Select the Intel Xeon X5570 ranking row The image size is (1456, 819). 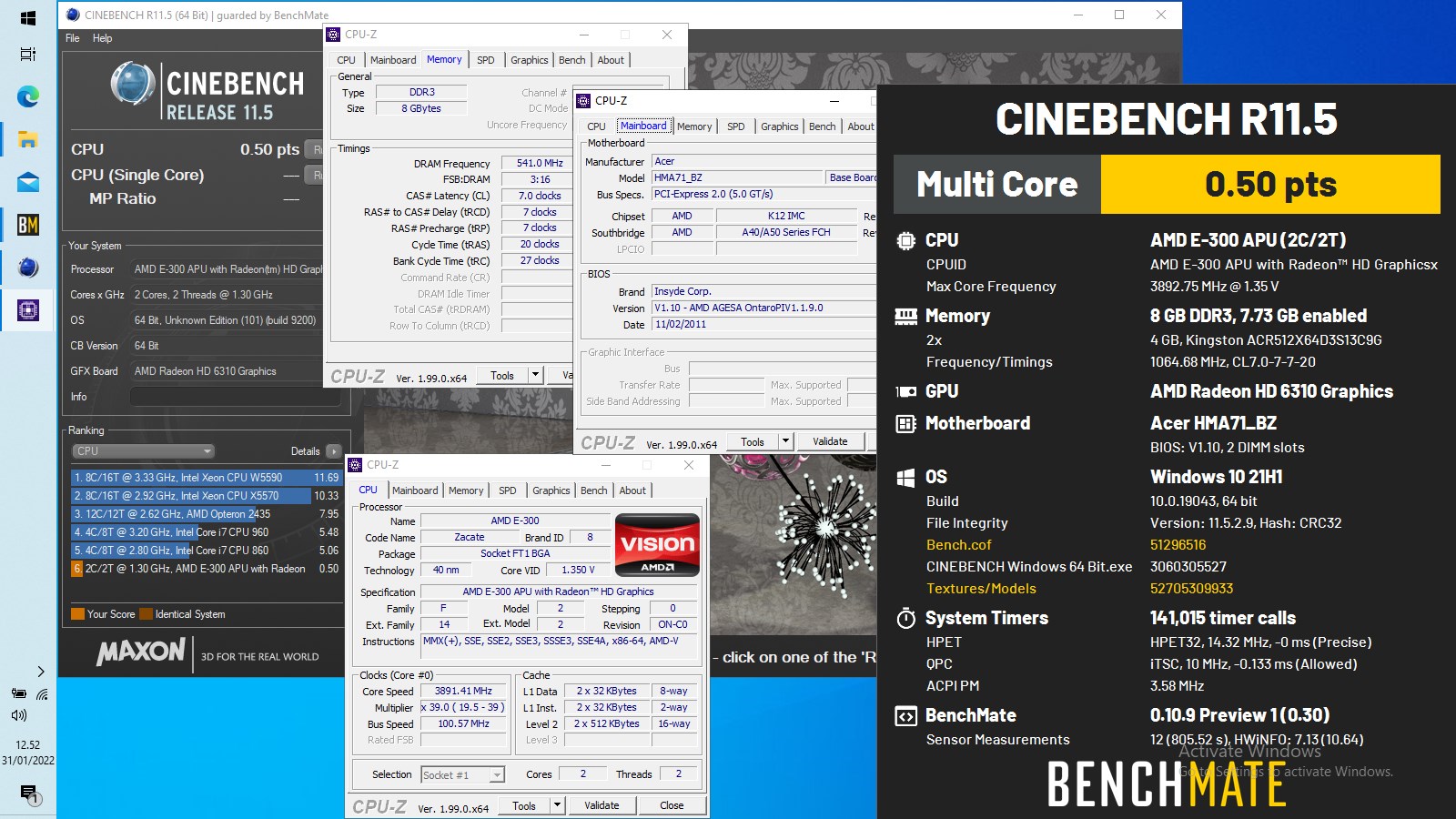coord(207,495)
